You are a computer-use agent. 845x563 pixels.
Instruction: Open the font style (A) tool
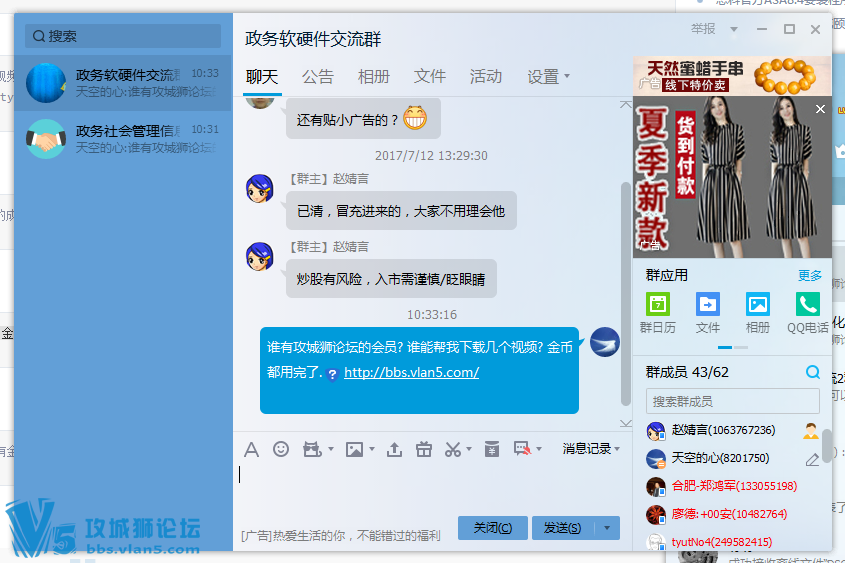[251, 449]
